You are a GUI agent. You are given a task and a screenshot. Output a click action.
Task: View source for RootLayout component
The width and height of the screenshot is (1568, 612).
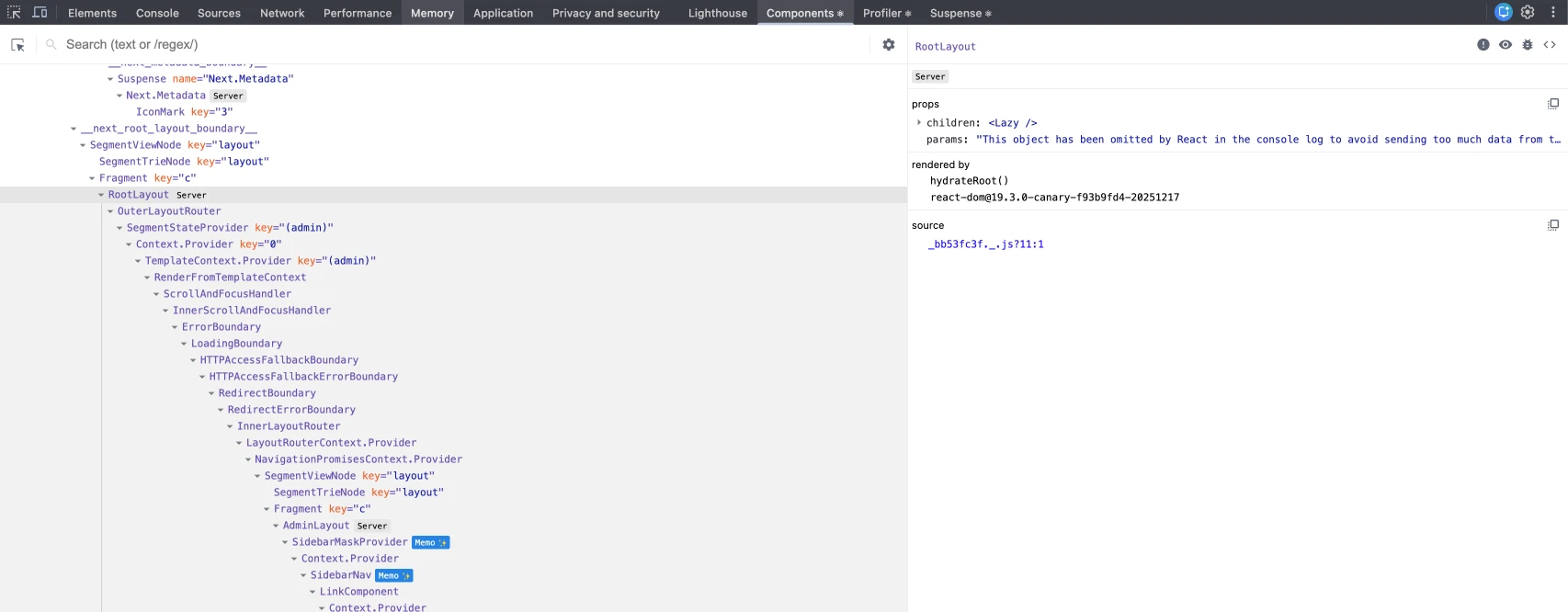pyautogui.click(x=1549, y=45)
